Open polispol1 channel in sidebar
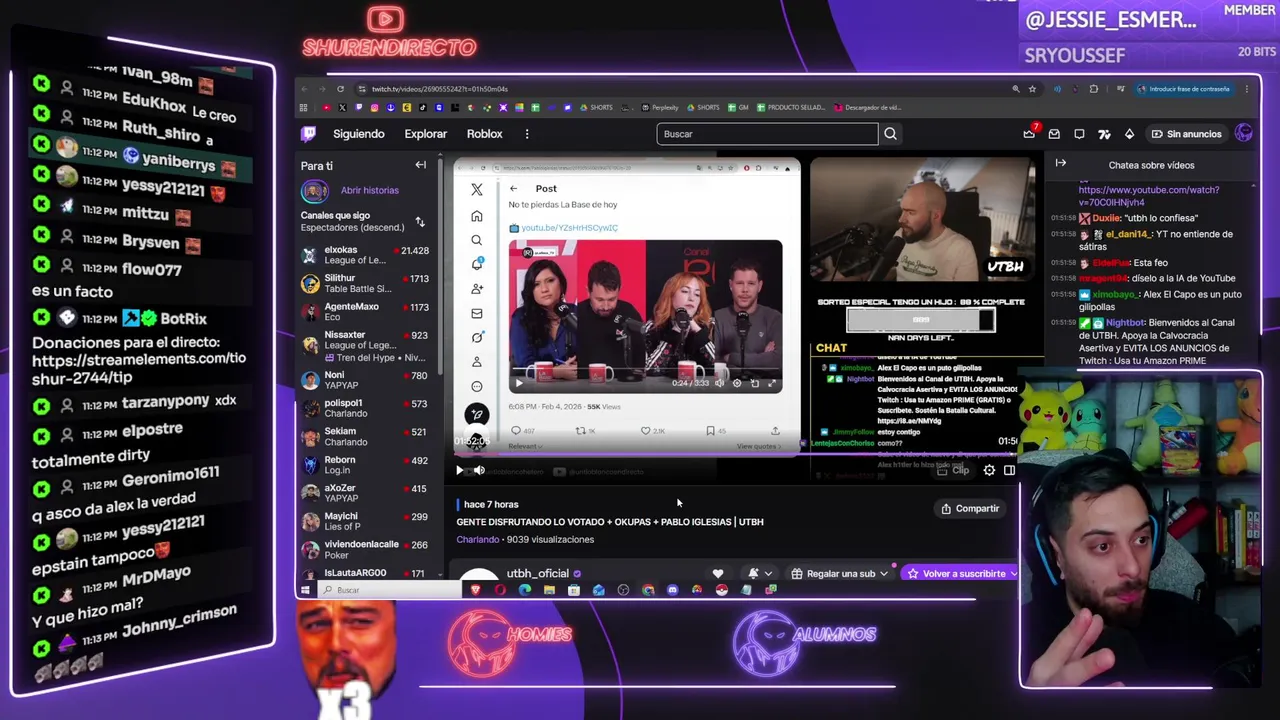The width and height of the screenshot is (1280, 720). 365,408
